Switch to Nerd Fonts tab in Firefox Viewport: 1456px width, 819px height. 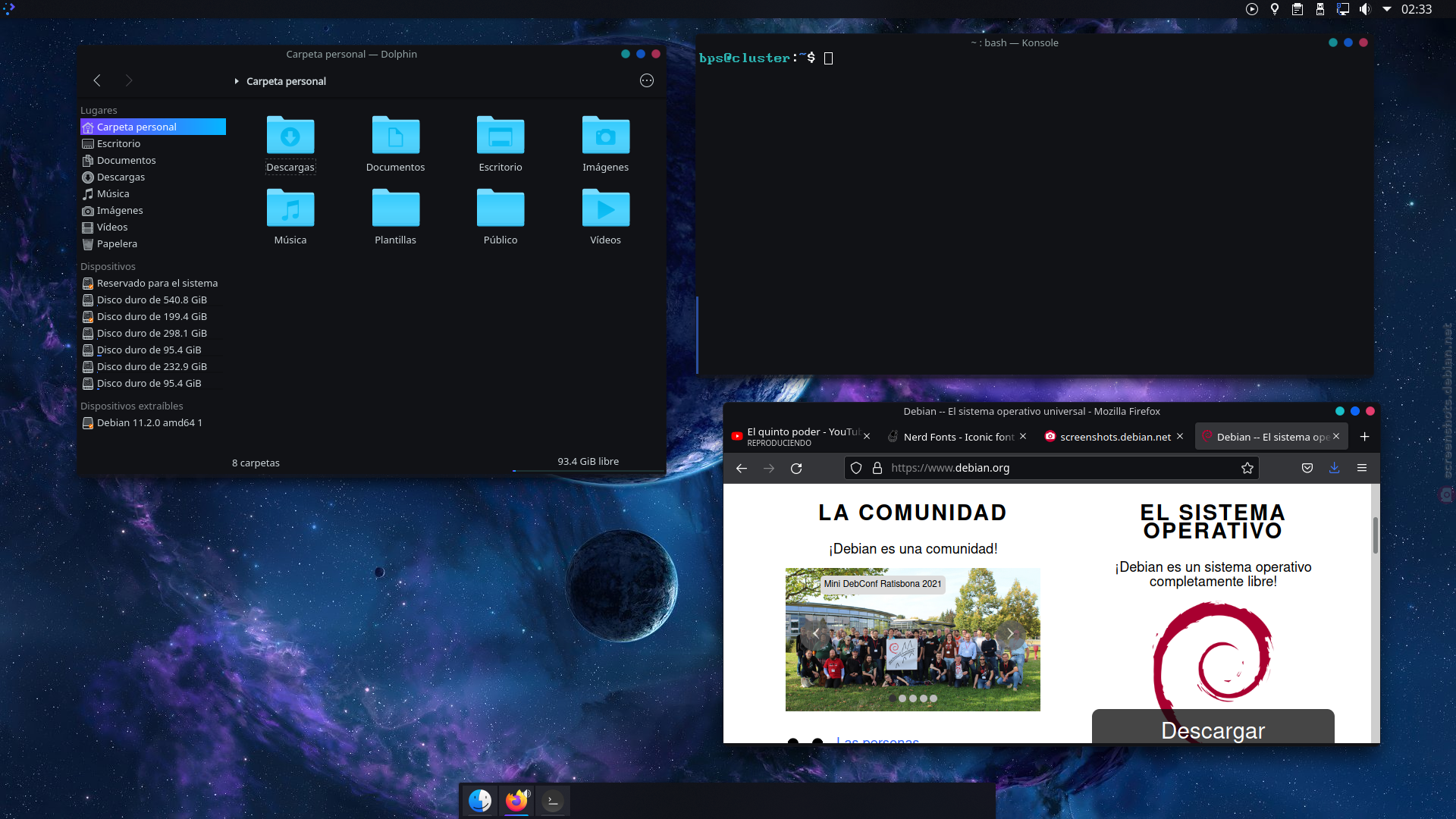click(x=959, y=437)
